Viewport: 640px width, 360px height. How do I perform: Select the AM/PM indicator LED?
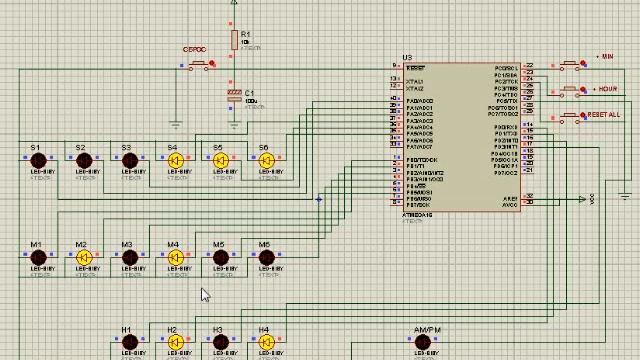[422, 342]
